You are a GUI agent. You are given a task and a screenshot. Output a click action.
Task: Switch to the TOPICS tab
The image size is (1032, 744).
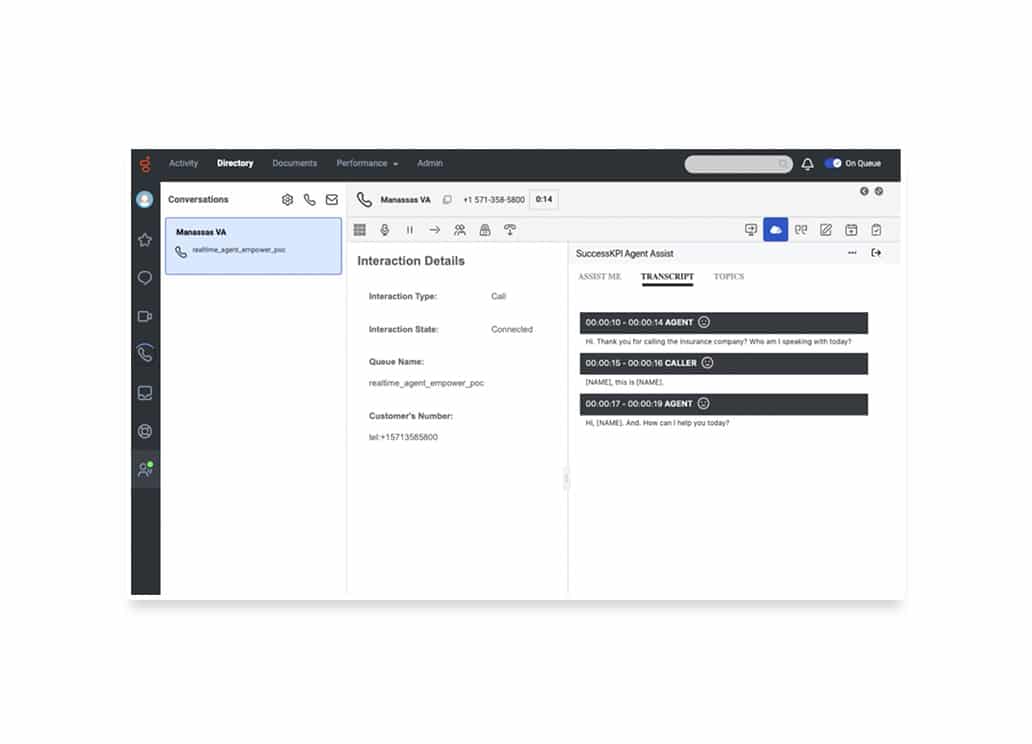point(728,277)
